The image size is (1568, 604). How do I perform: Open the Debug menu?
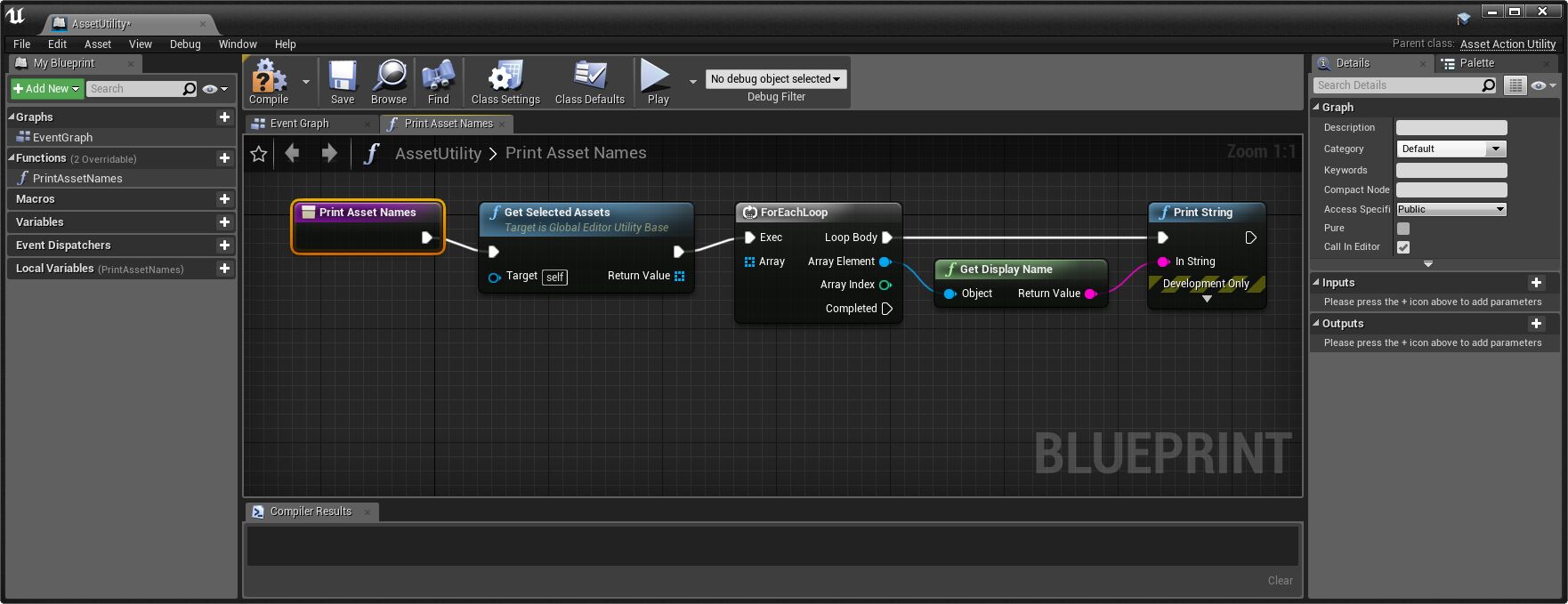coord(185,44)
